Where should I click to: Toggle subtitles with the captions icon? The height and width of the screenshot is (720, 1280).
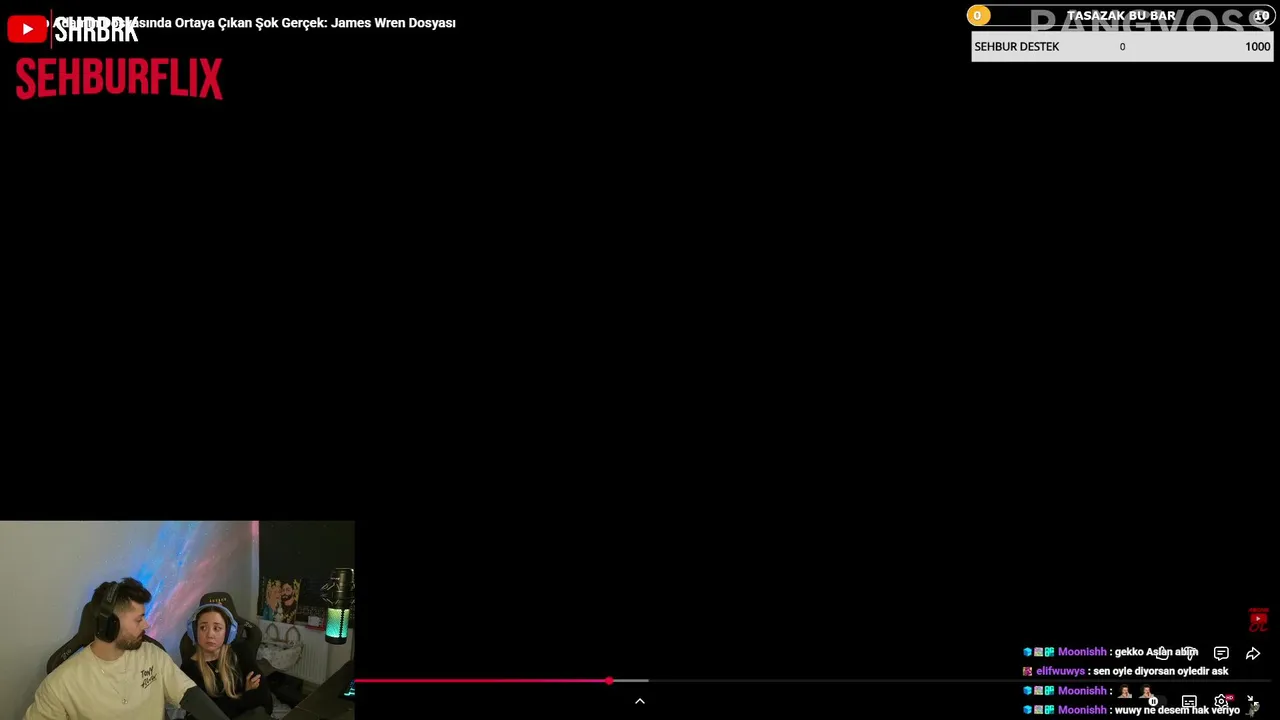(x=1189, y=701)
